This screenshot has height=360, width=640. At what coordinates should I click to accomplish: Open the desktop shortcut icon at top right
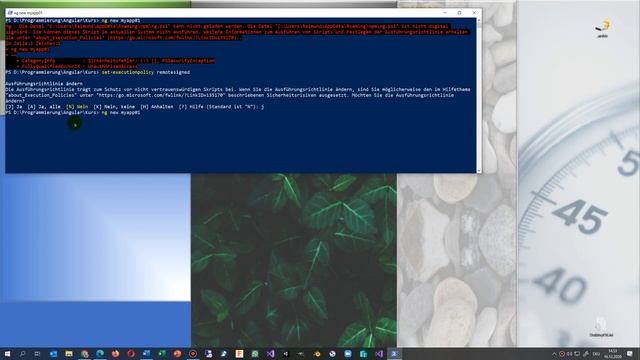pos(602,28)
